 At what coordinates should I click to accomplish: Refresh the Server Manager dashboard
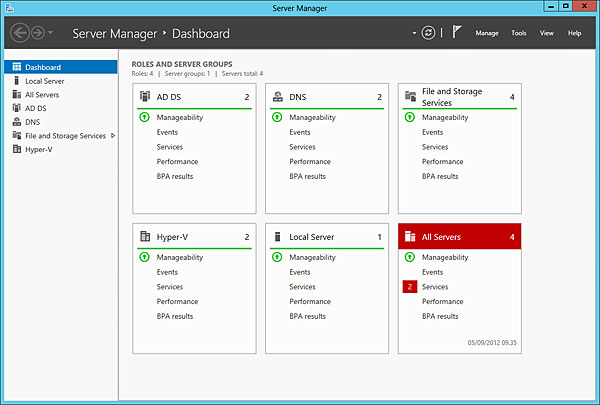pos(428,33)
